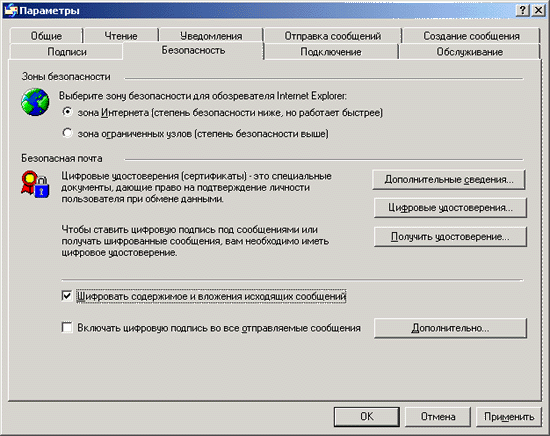Click the certificate ribbon and padlock icon
The height and width of the screenshot is (436, 550).
(35, 185)
